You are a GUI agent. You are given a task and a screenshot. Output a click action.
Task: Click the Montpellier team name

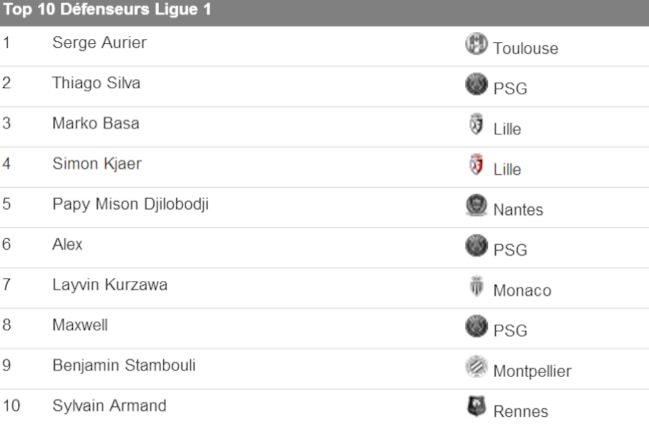[x=532, y=371]
